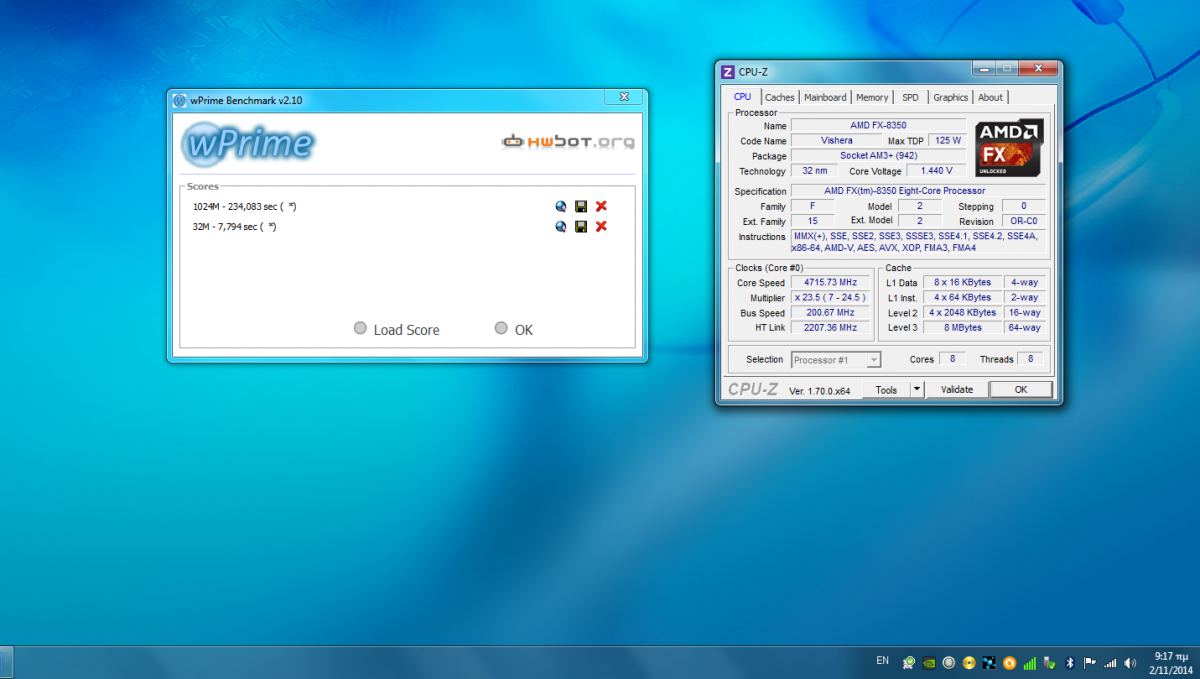This screenshot has width=1200, height=679.
Task: Click the green checkmark badge tray icon
Action: click(909, 662)
